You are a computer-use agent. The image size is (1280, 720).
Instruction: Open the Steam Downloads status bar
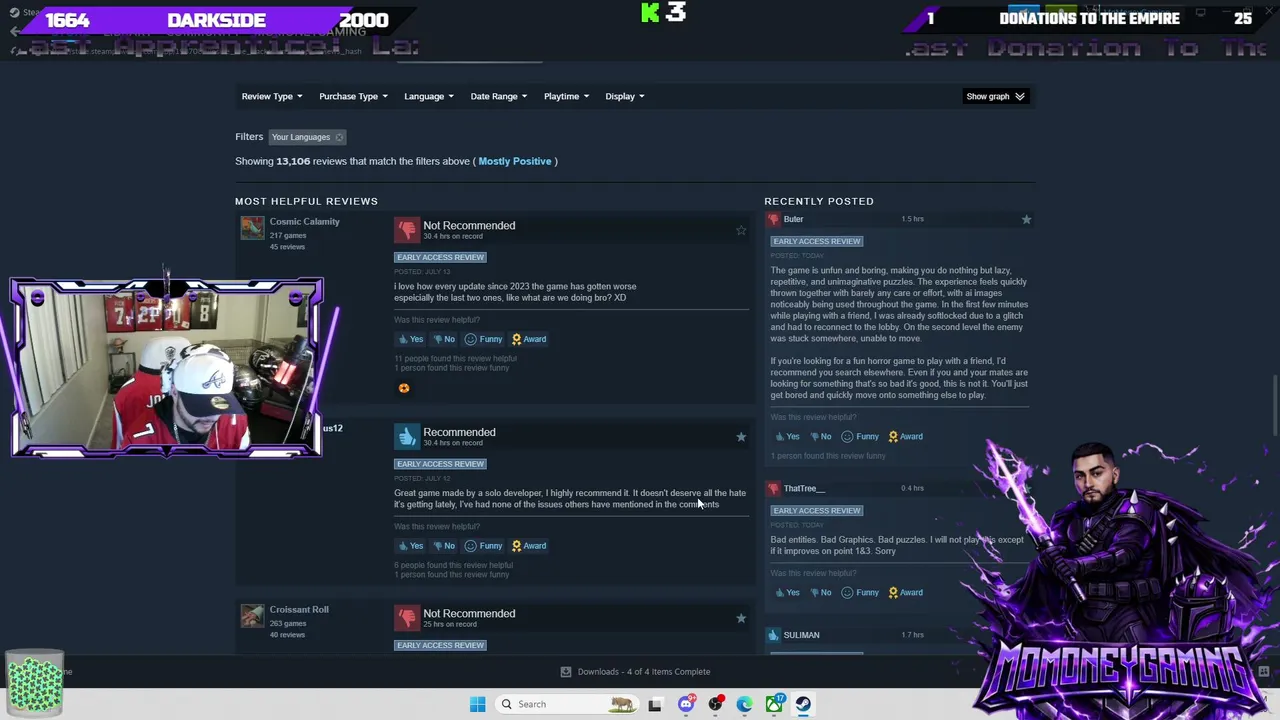[x=635, y=672]
